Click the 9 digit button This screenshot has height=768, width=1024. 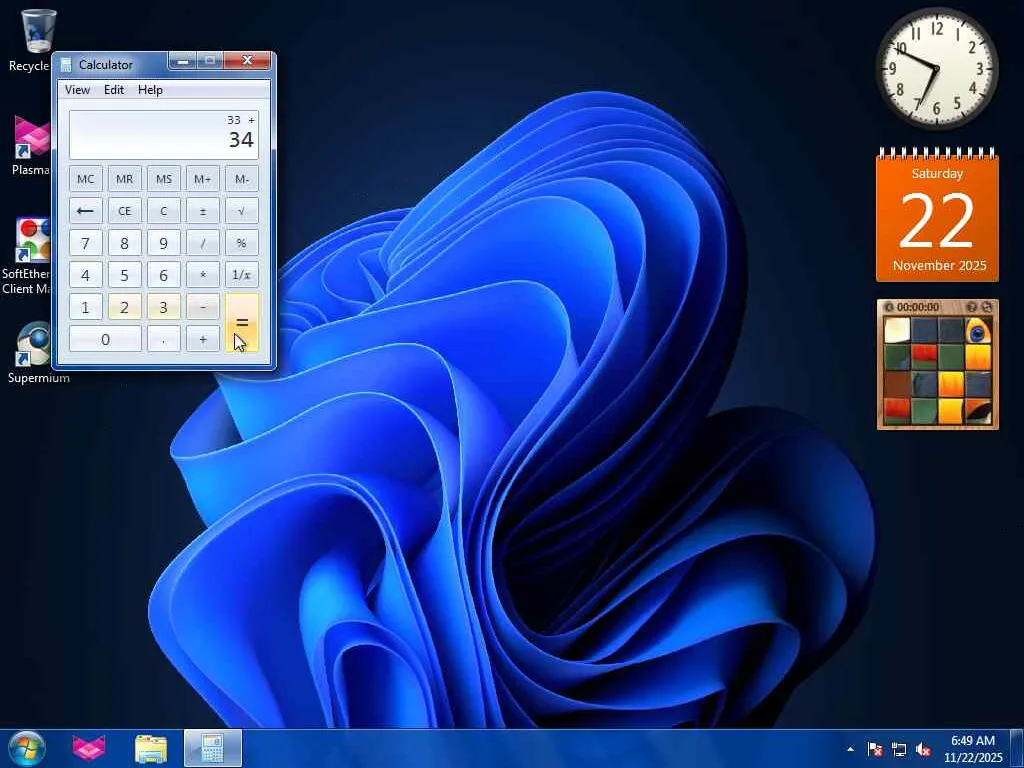tap(164, 243)
